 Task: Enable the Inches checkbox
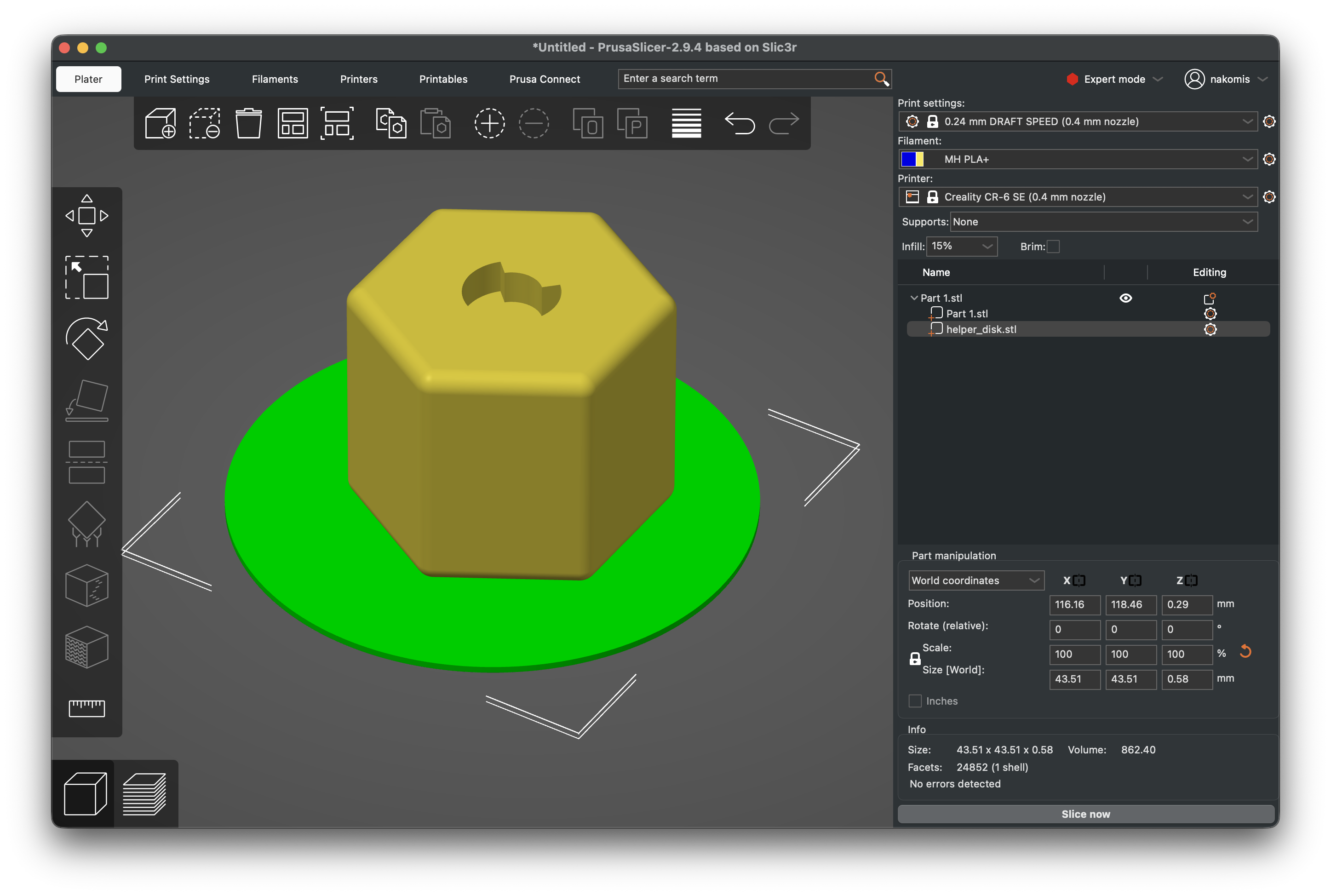(x=915, y=701)
